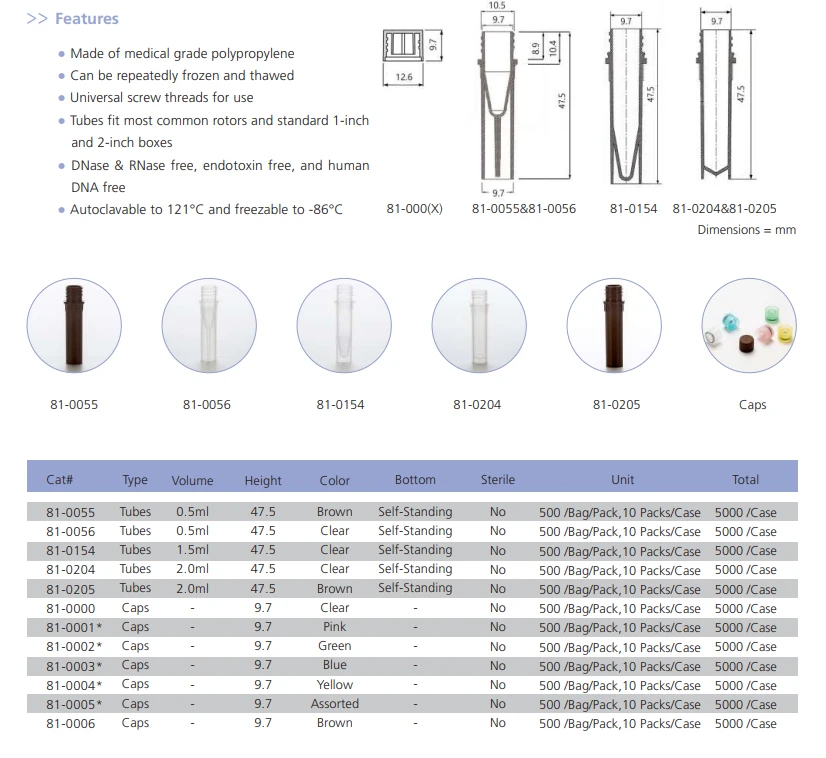Click the 'Volume' column header
This screenshot has width=826, height=758.
pos(192,480)
